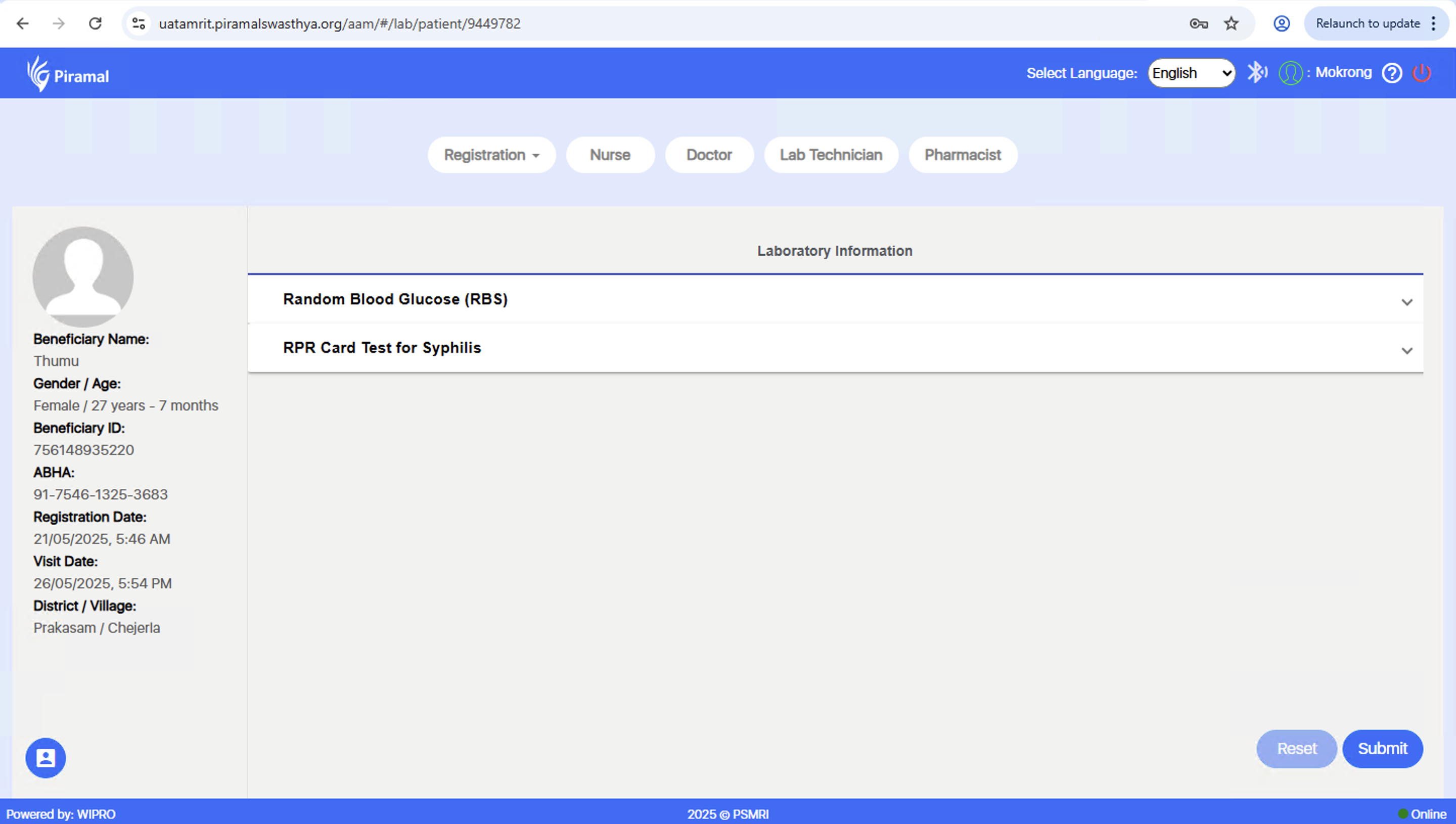Click the green user profile icon
This screenshot has width=1456, height=824.
[x=1291, y=73]
